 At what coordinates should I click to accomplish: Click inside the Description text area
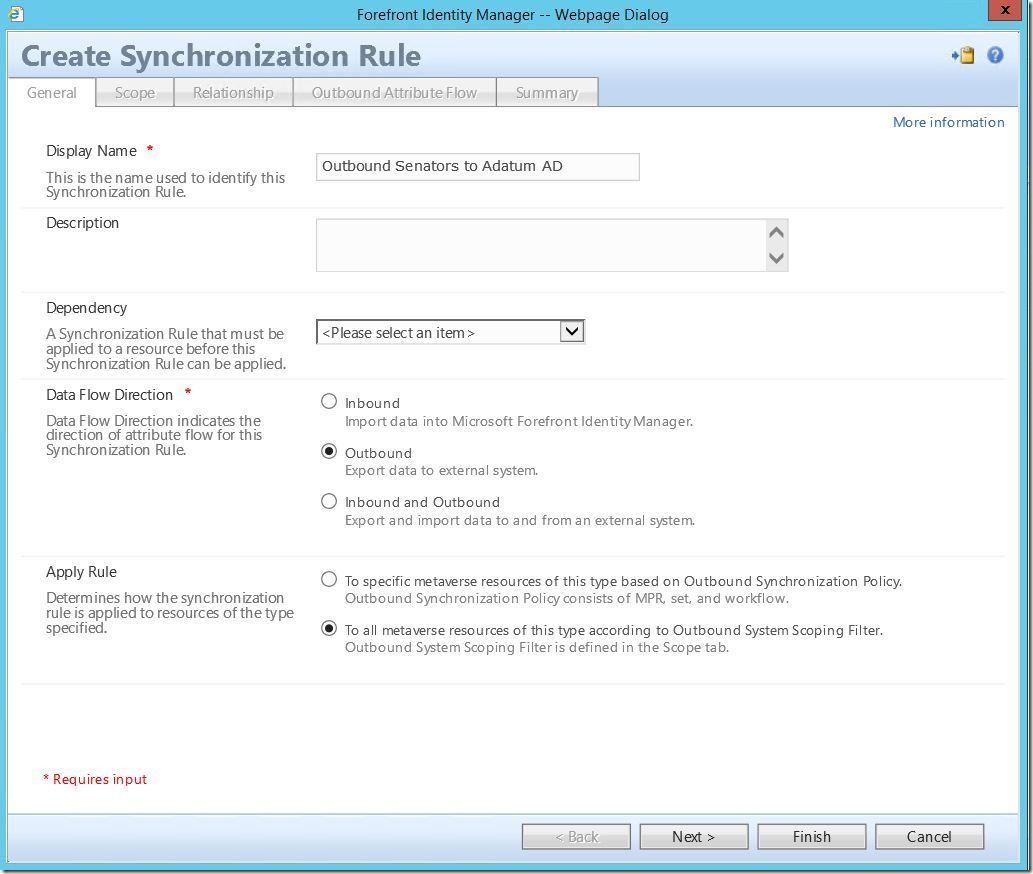point(540,245)
